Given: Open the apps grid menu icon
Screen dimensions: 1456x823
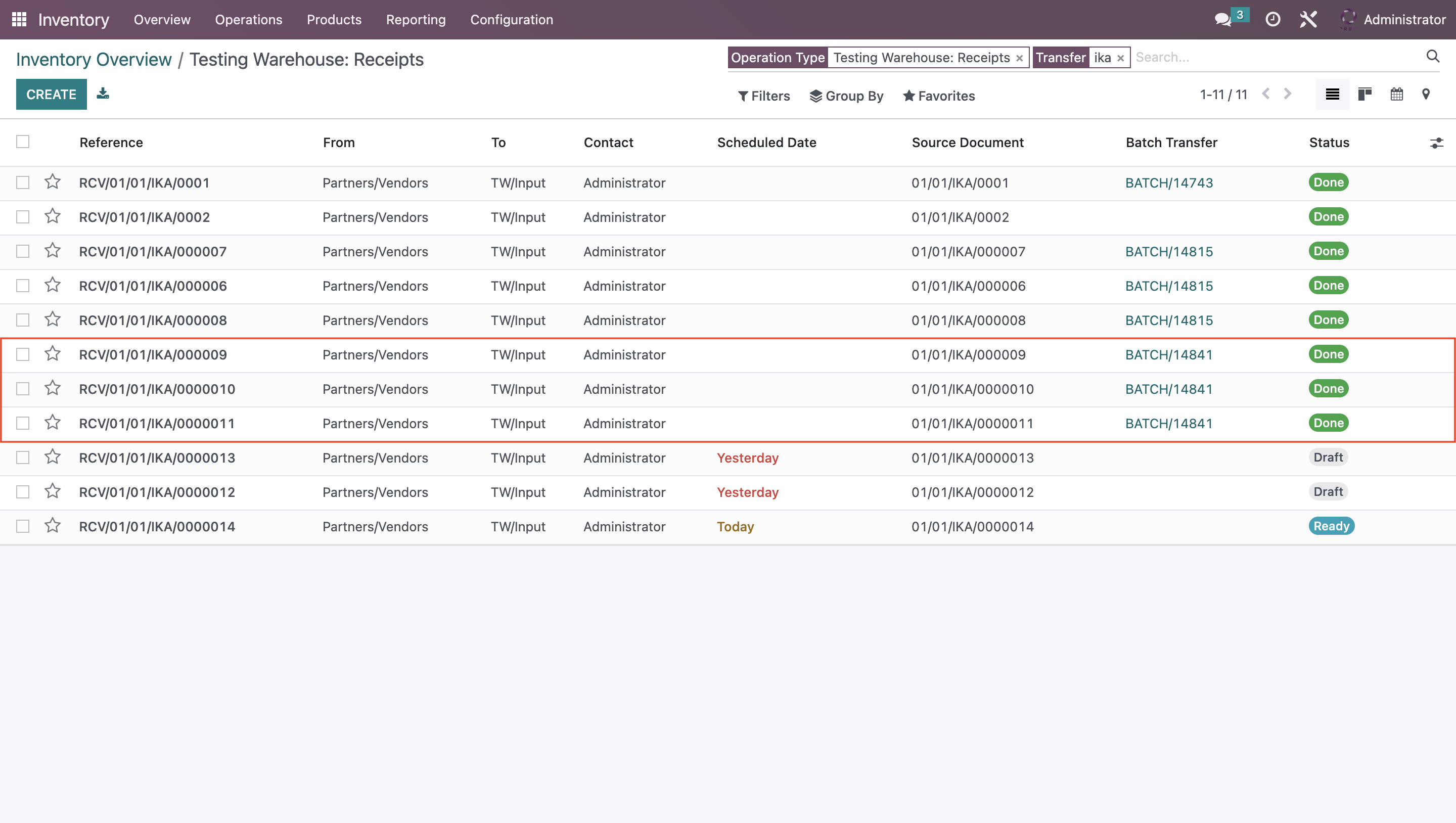Looking at the screenshot, I should click(19, 19).
